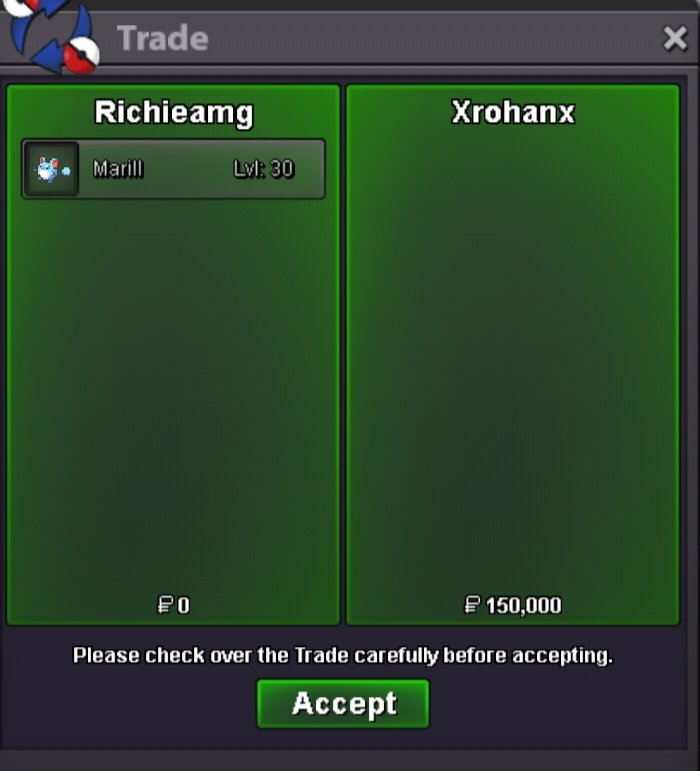Select the Marill trade entry row

pos(173,169)
